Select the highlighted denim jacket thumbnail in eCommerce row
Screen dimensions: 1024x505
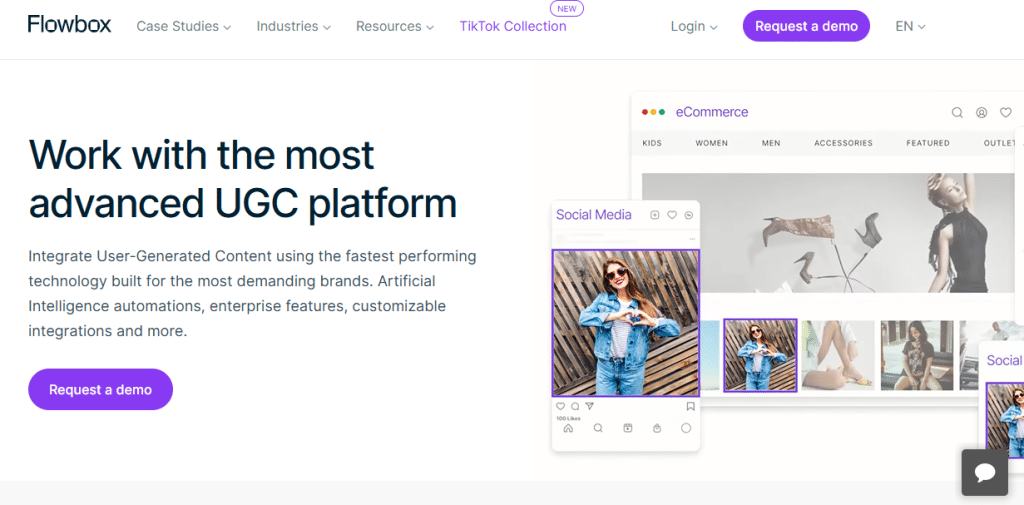point(760,355)
